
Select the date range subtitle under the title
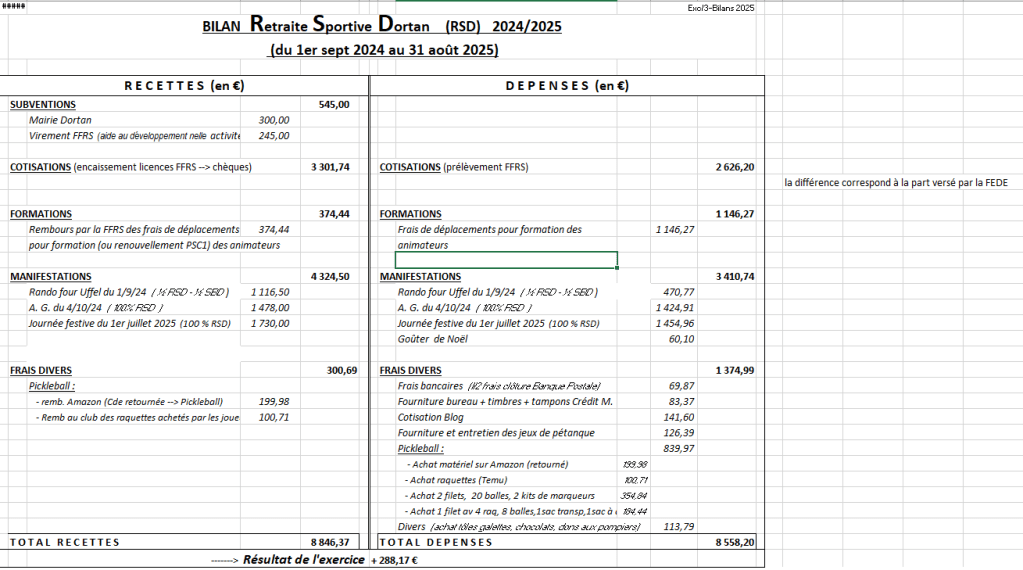(384, 49)
